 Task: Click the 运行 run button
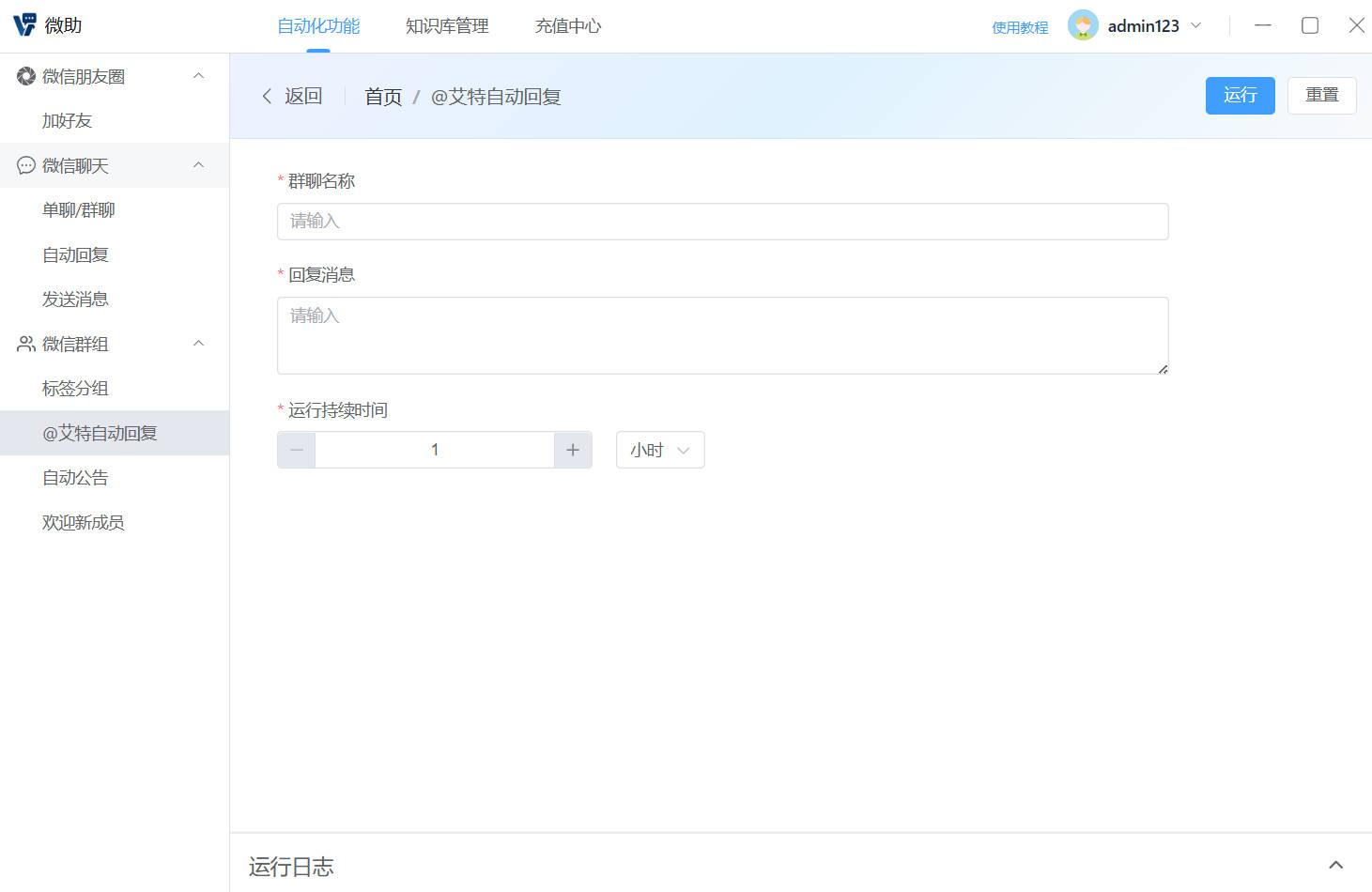(1240, 95)
